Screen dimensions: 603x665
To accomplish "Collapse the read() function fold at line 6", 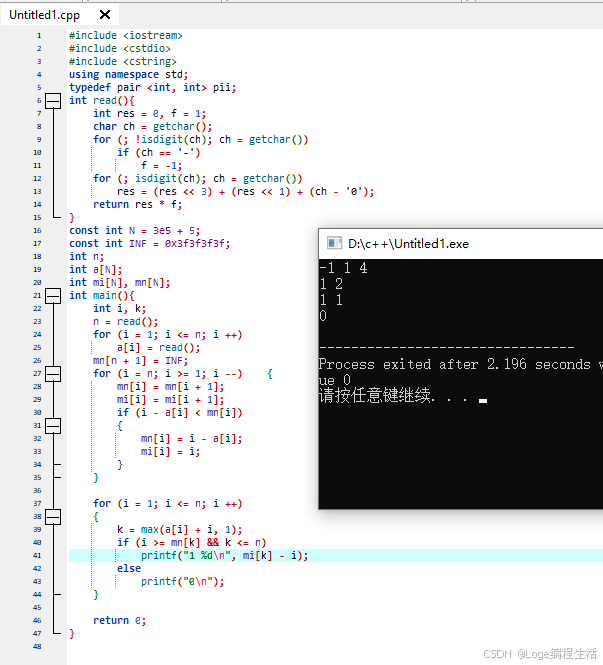I will 53,101.
